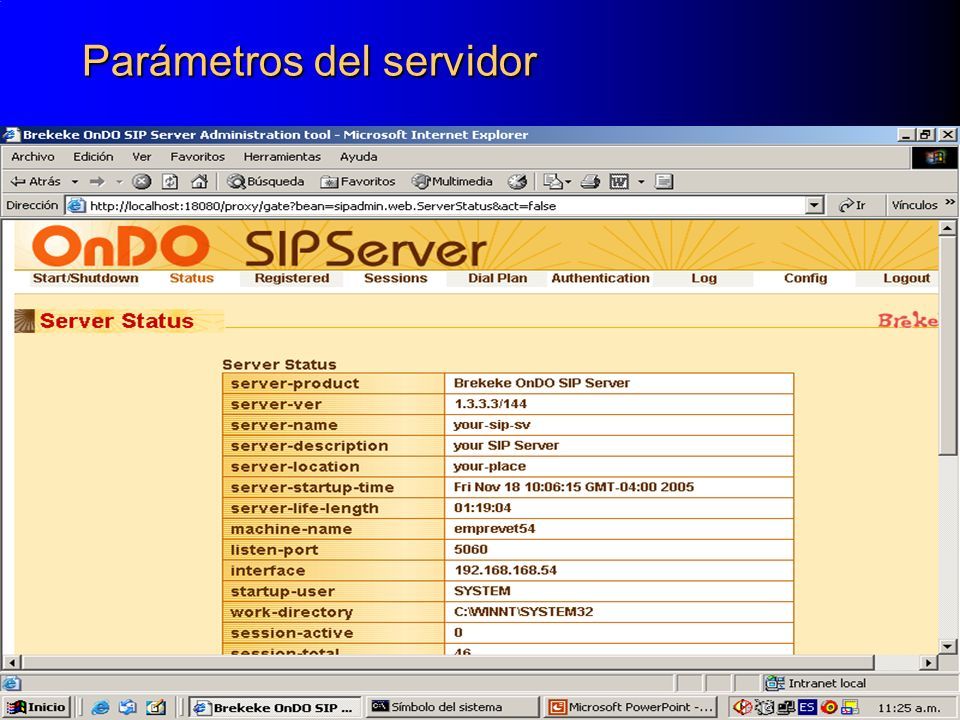Image resolution: width=960 pixels, height=720 pixels.
Task: Click the Windows logo throbber icon
Action: tap(935, 158)
